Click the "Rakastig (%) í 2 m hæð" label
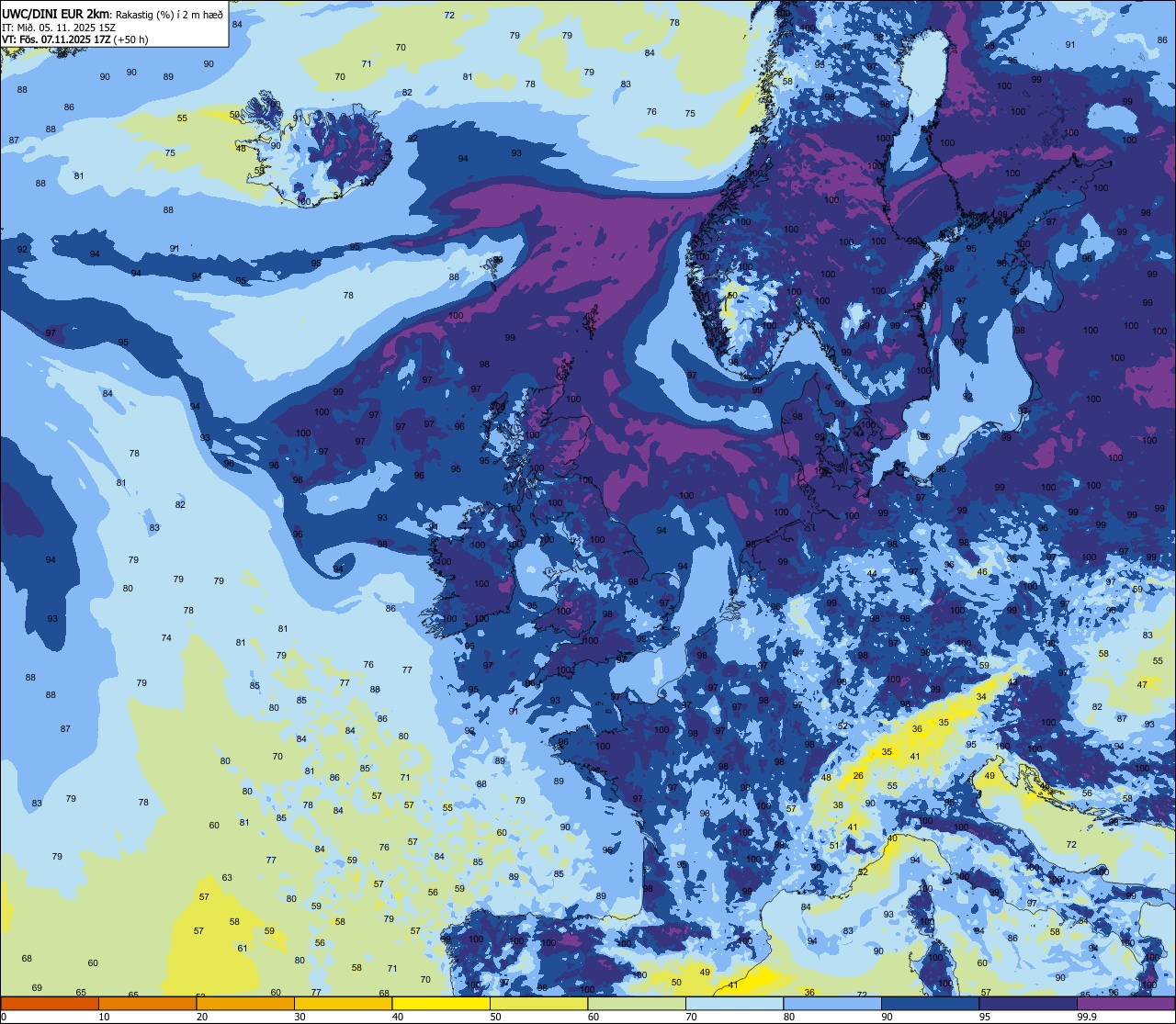 (169, 14)
